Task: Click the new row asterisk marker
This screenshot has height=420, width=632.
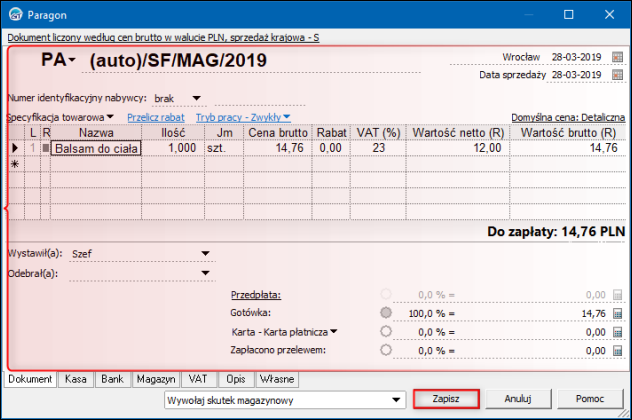Action: pos(15,164)
